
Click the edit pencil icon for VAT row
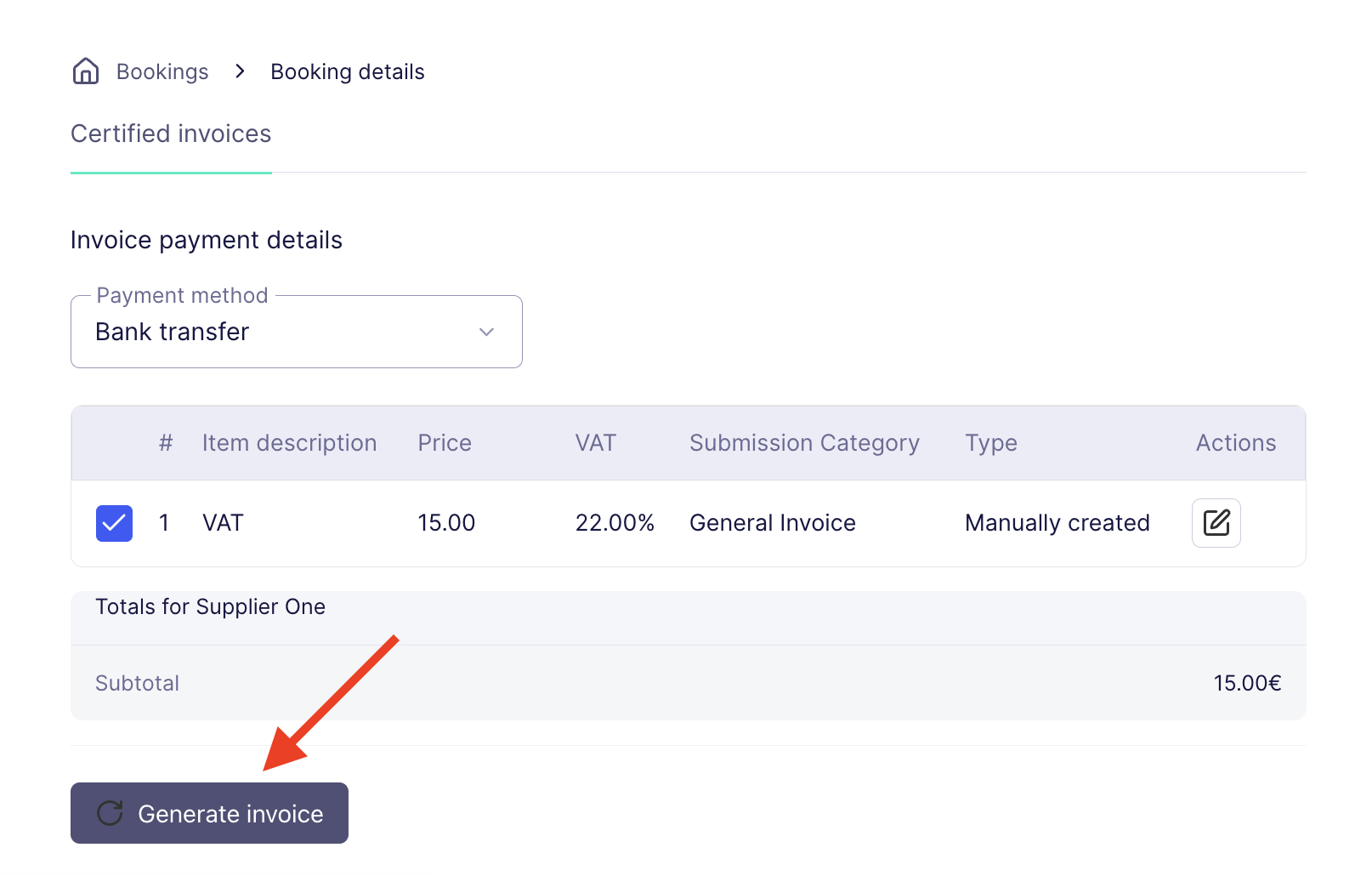(1216, 522)
